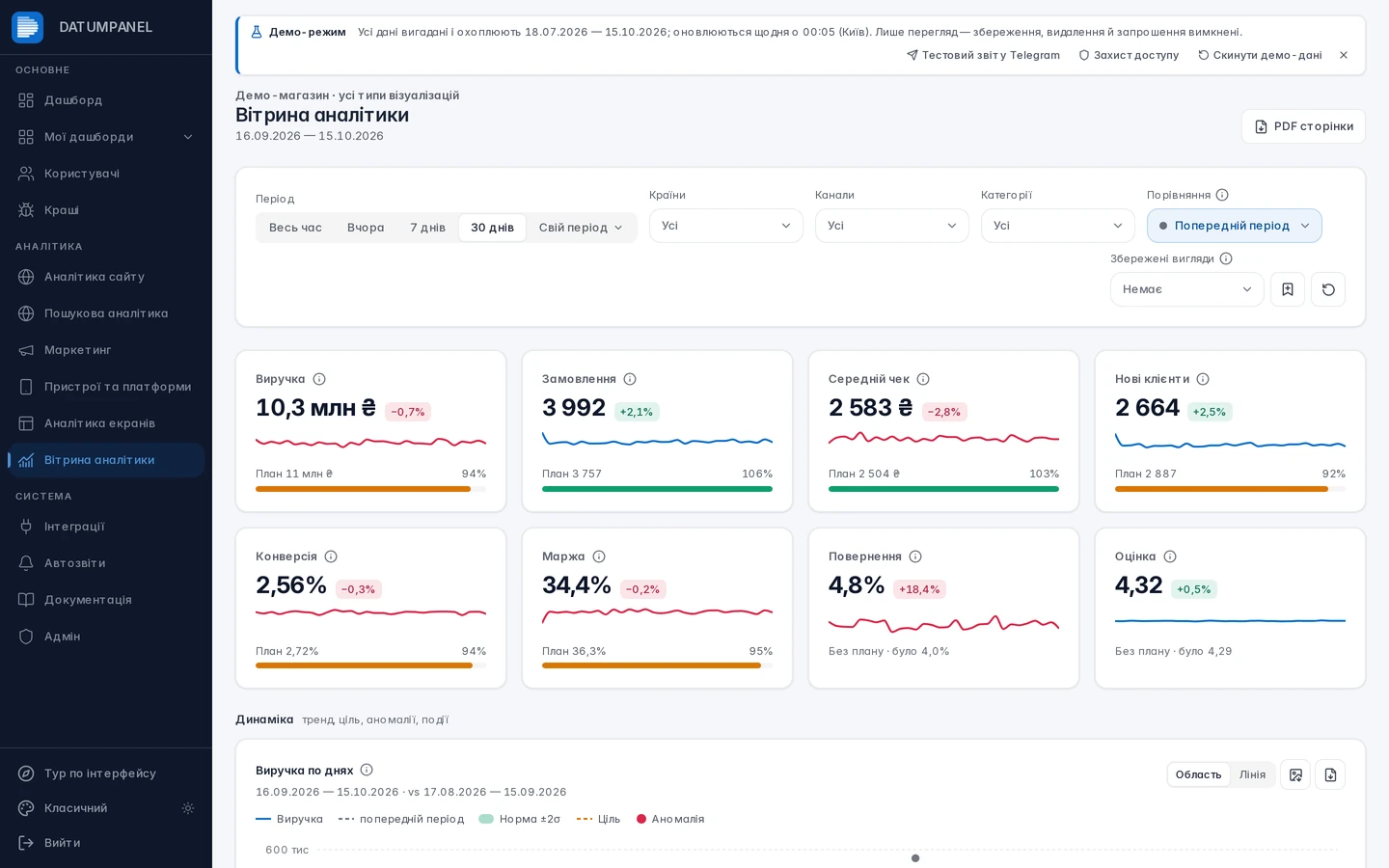This screenshot has height=868, width=1389.
Task: Open the Канали filter dropdown
Action: click(x=892, y=226)
